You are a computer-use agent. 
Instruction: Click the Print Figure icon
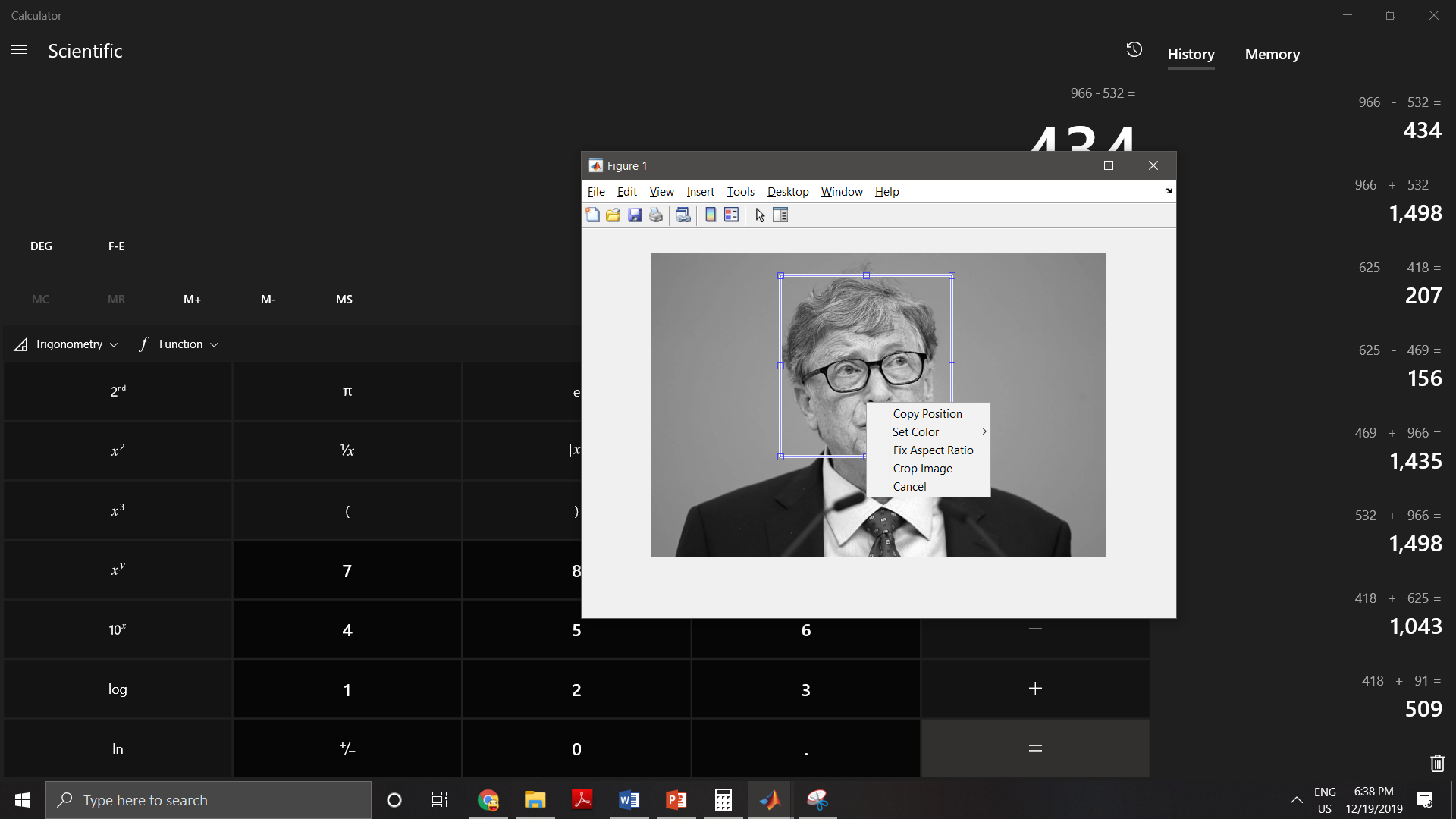[656, 215]
